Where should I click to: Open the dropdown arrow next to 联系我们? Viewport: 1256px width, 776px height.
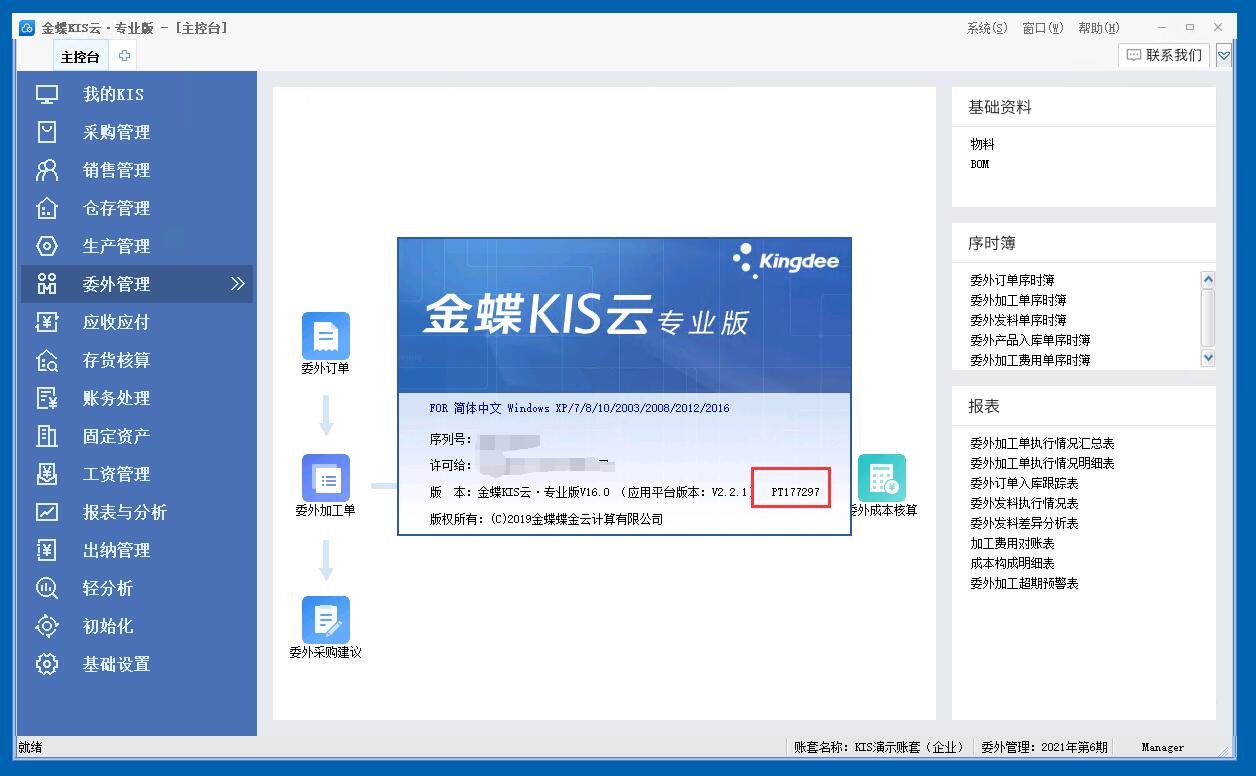(1224, 57)
